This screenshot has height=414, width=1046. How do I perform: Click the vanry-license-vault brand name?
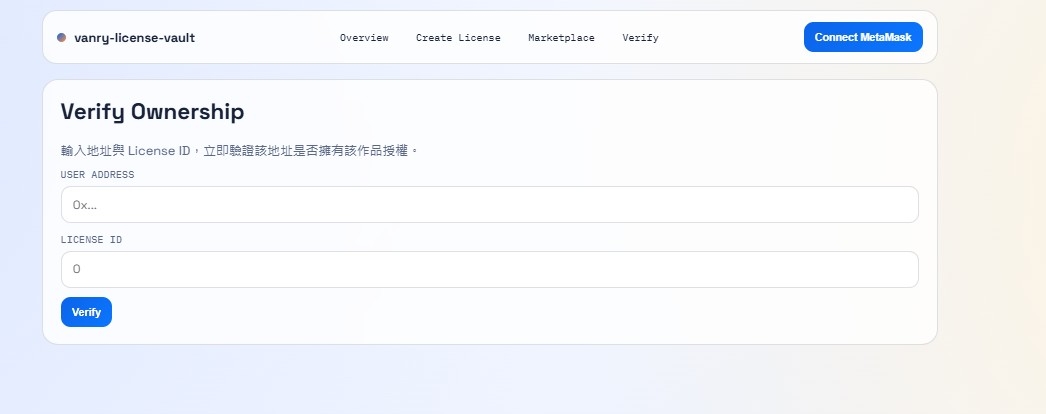pyautogui.click(x=135, y=38)
